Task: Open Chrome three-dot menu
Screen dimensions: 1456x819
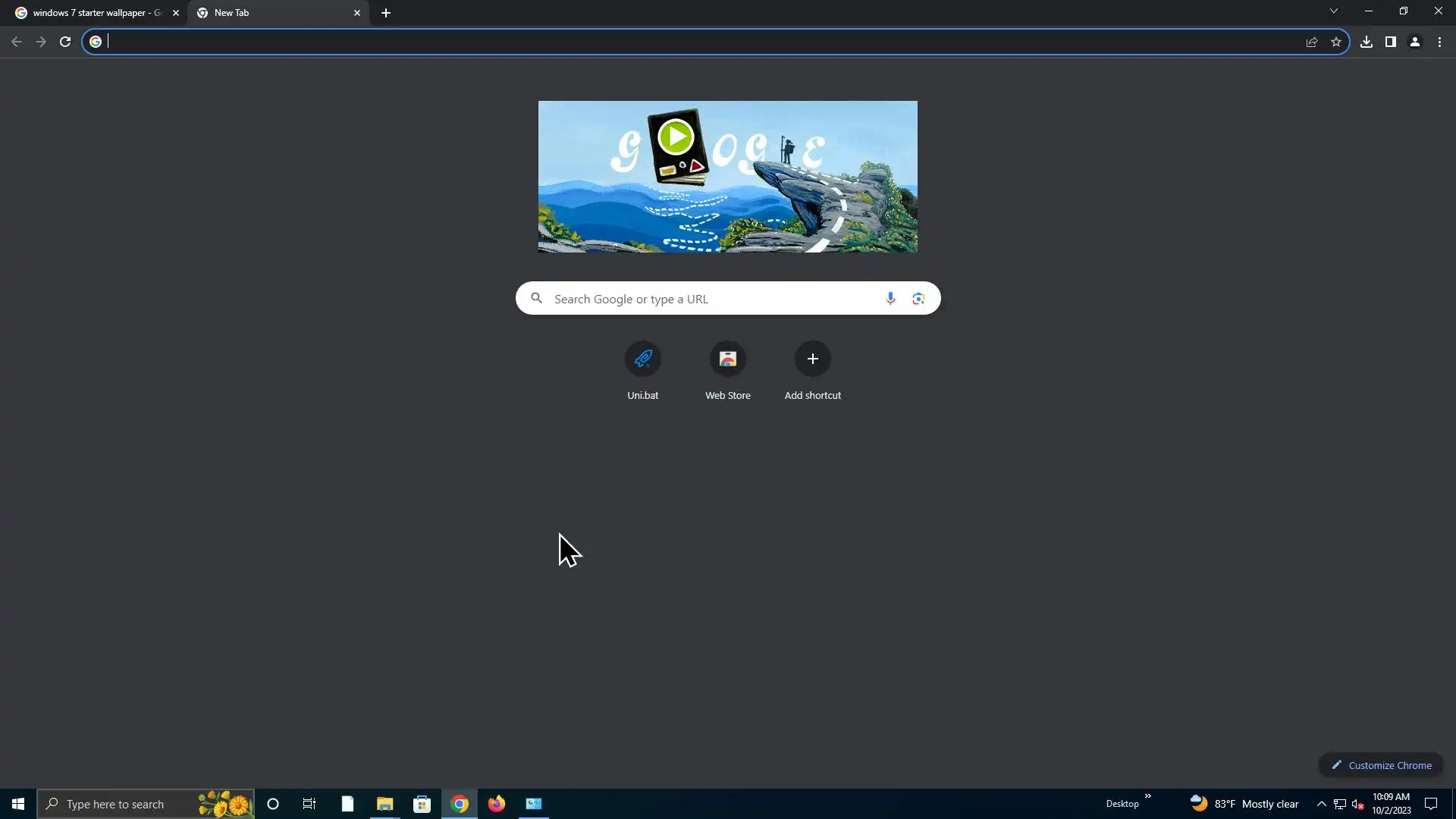Action: (1439, 42)
